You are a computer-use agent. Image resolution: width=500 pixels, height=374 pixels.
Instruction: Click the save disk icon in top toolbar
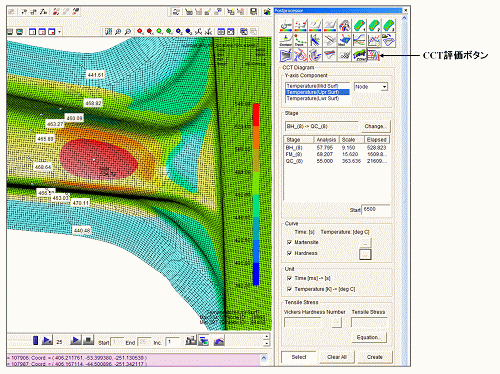tap(253, 12)
